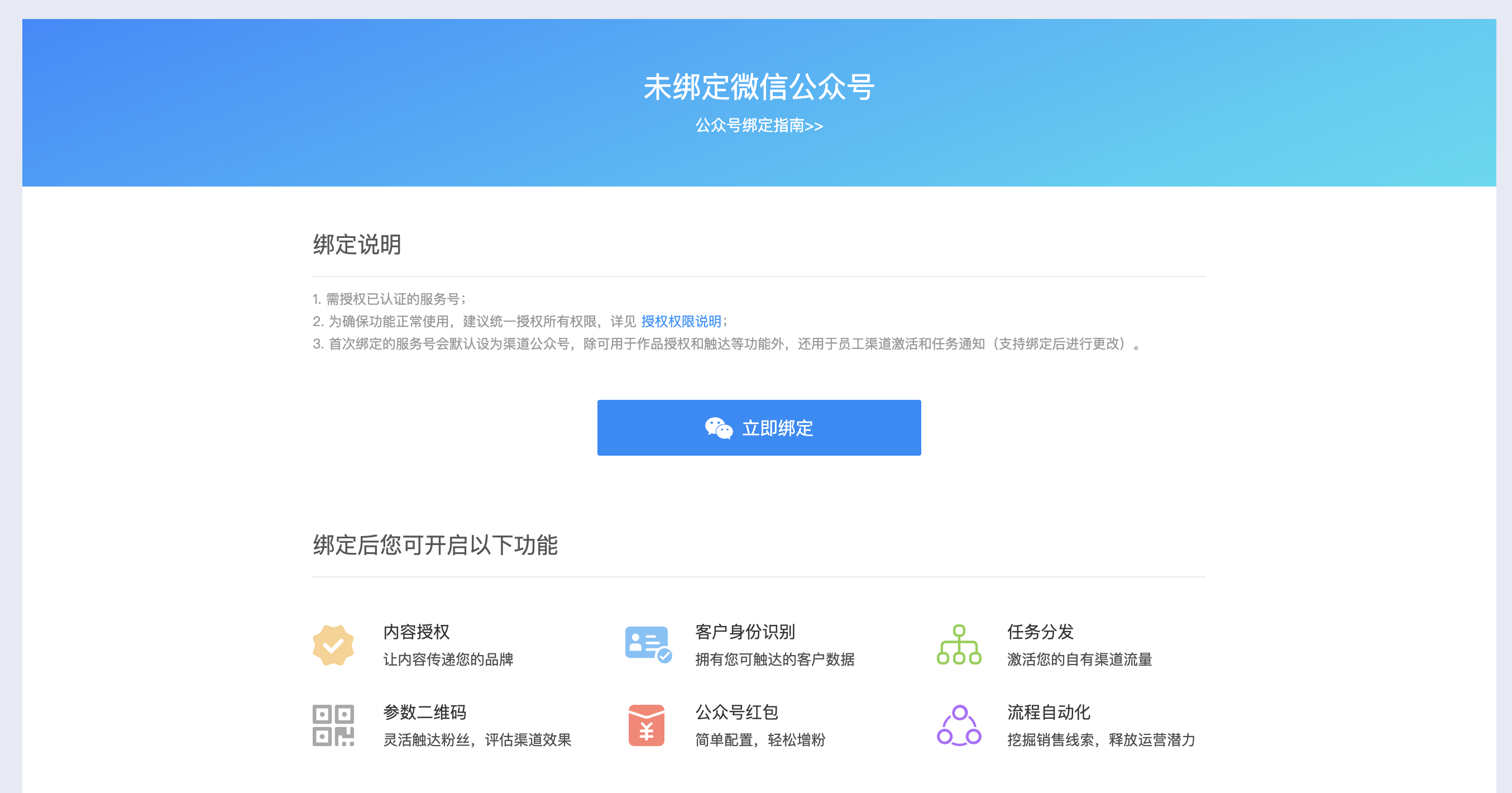Viewport: 1512px width, 793px height.
Task: Click the 流程自动化 purple workflow icon
Action: pos(959,725)
